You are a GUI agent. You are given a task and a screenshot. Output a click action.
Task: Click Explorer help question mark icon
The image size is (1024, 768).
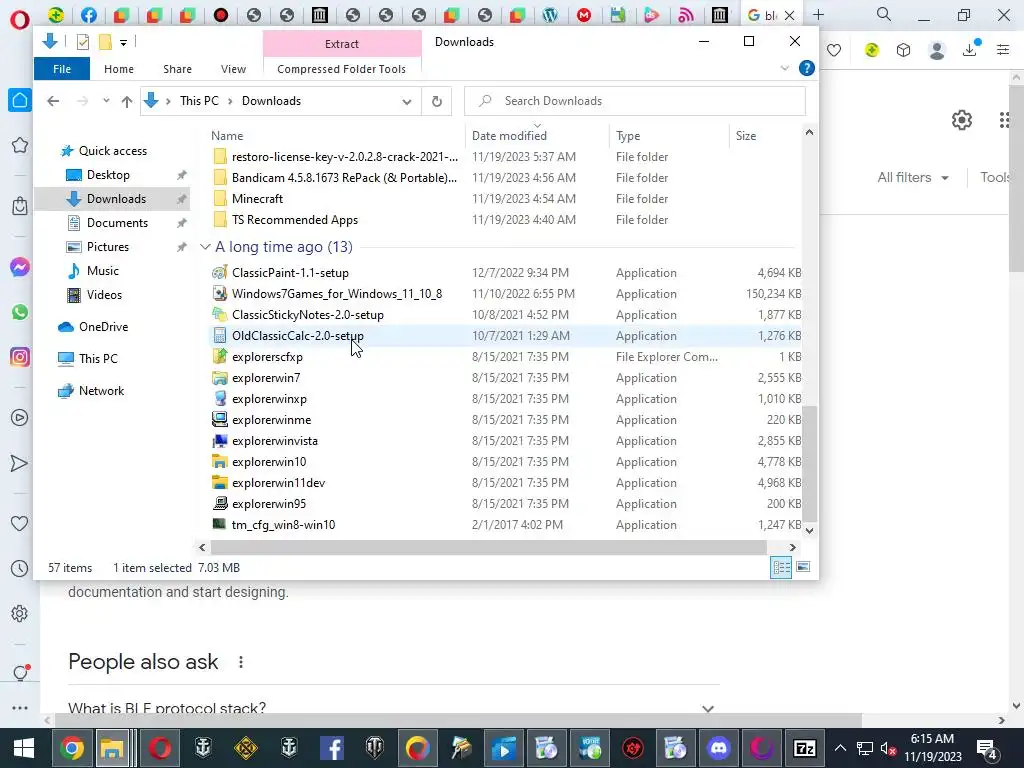[807, 68]
